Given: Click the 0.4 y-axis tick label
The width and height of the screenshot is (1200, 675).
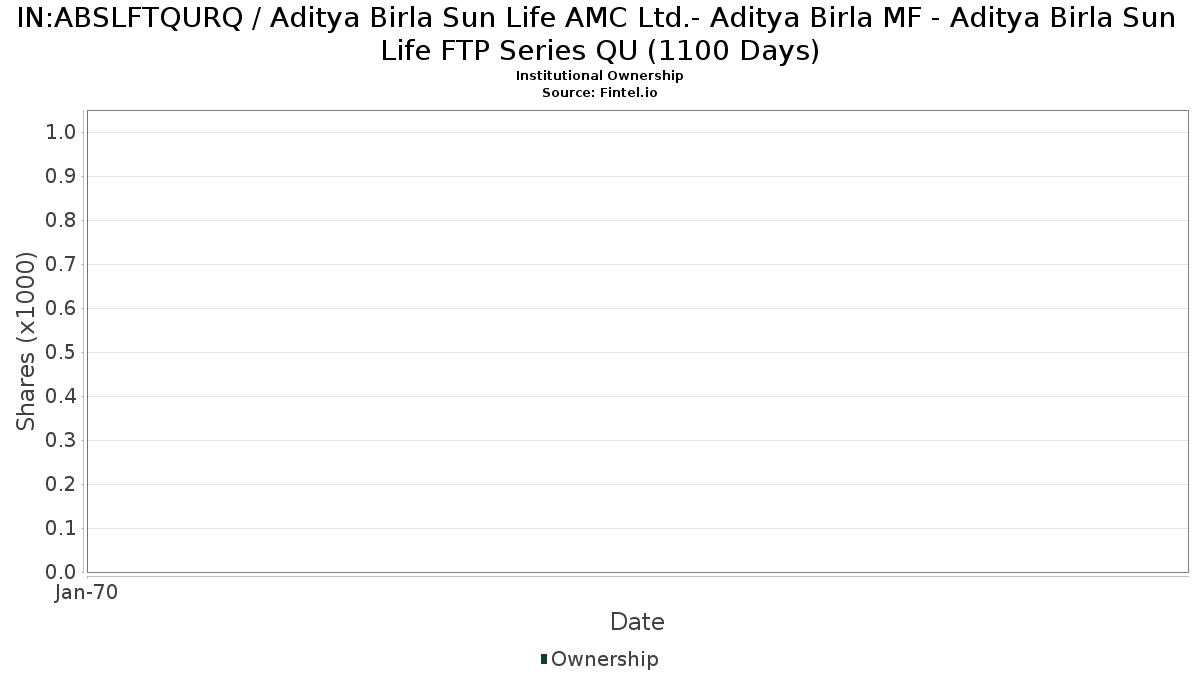Looking at the screenshot, I should [x=62, y=396].
